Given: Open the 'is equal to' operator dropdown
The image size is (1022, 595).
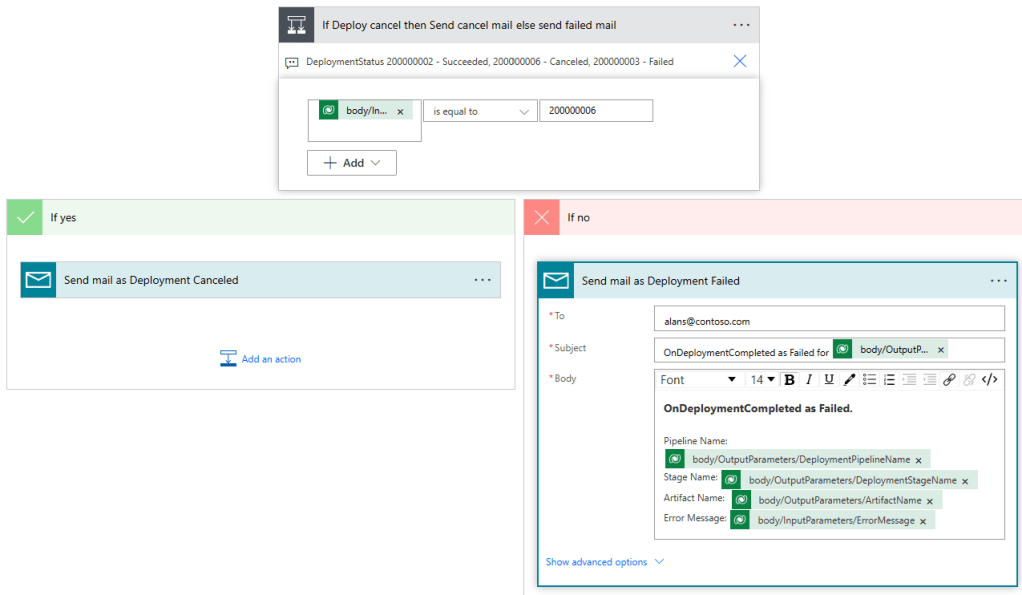Looking at the screenshot, I should 480,111.
